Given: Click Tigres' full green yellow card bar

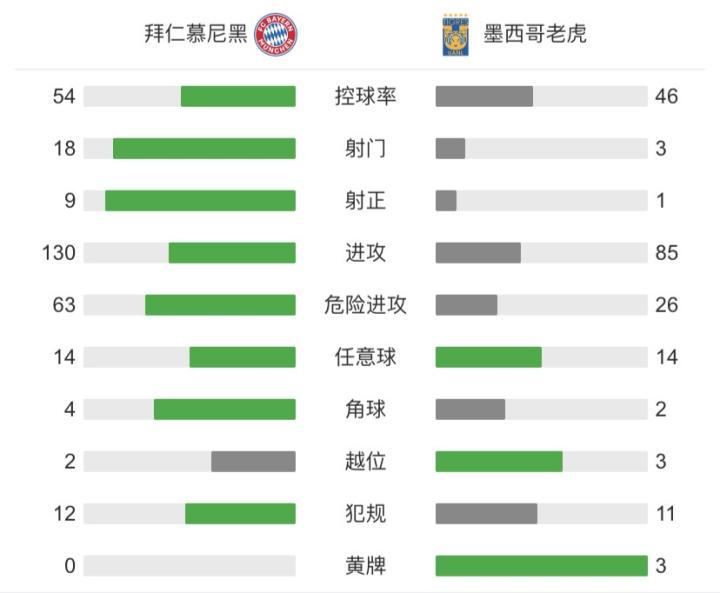Looking at the screenshot, I should (541, 566).
